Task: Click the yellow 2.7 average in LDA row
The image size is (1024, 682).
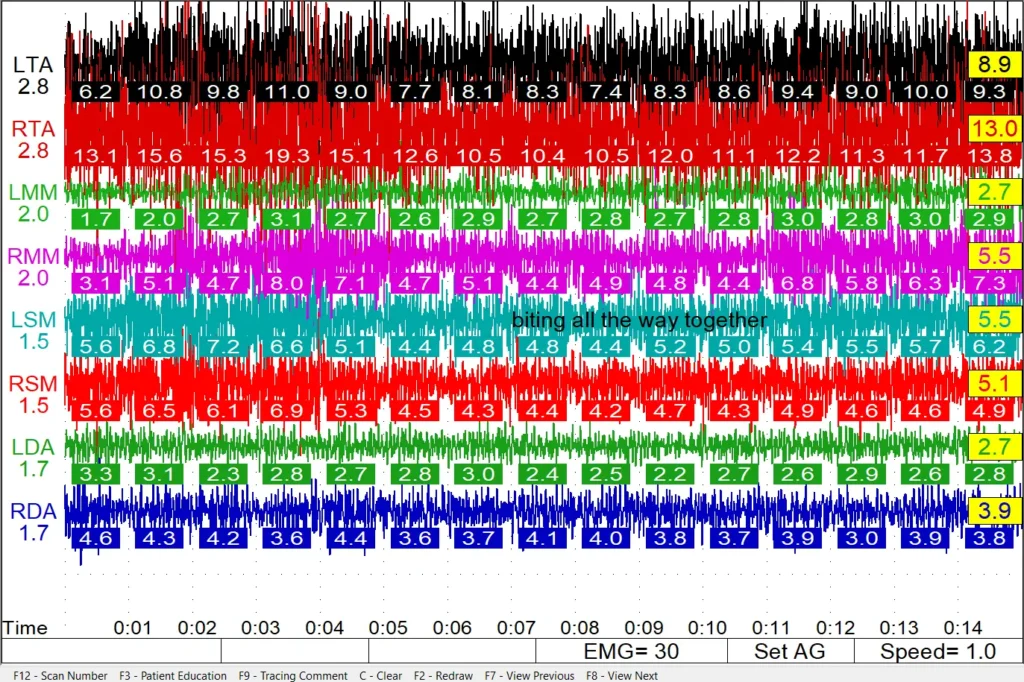Action: pos(995,447)
